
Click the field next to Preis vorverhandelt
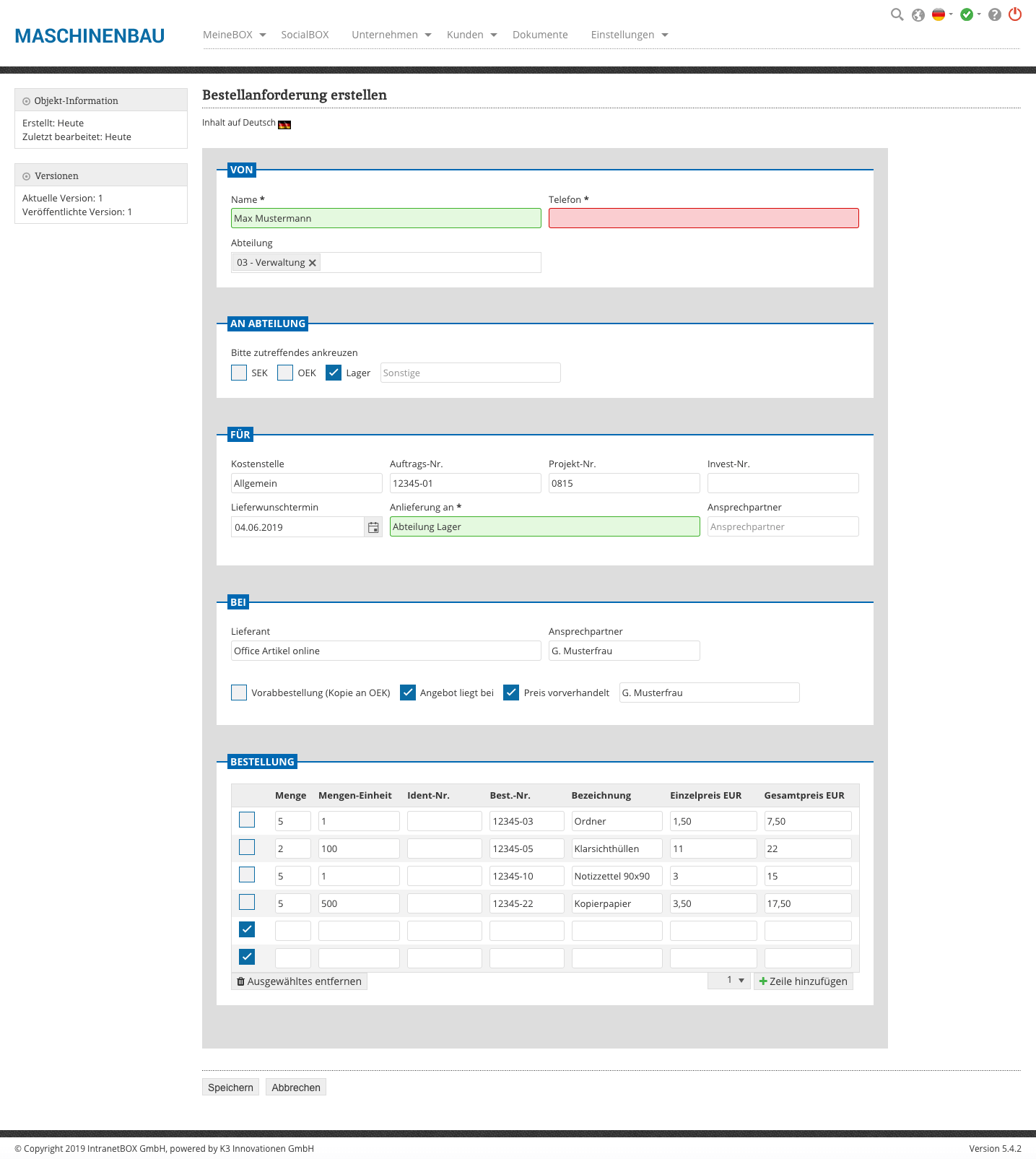[710, 693]
